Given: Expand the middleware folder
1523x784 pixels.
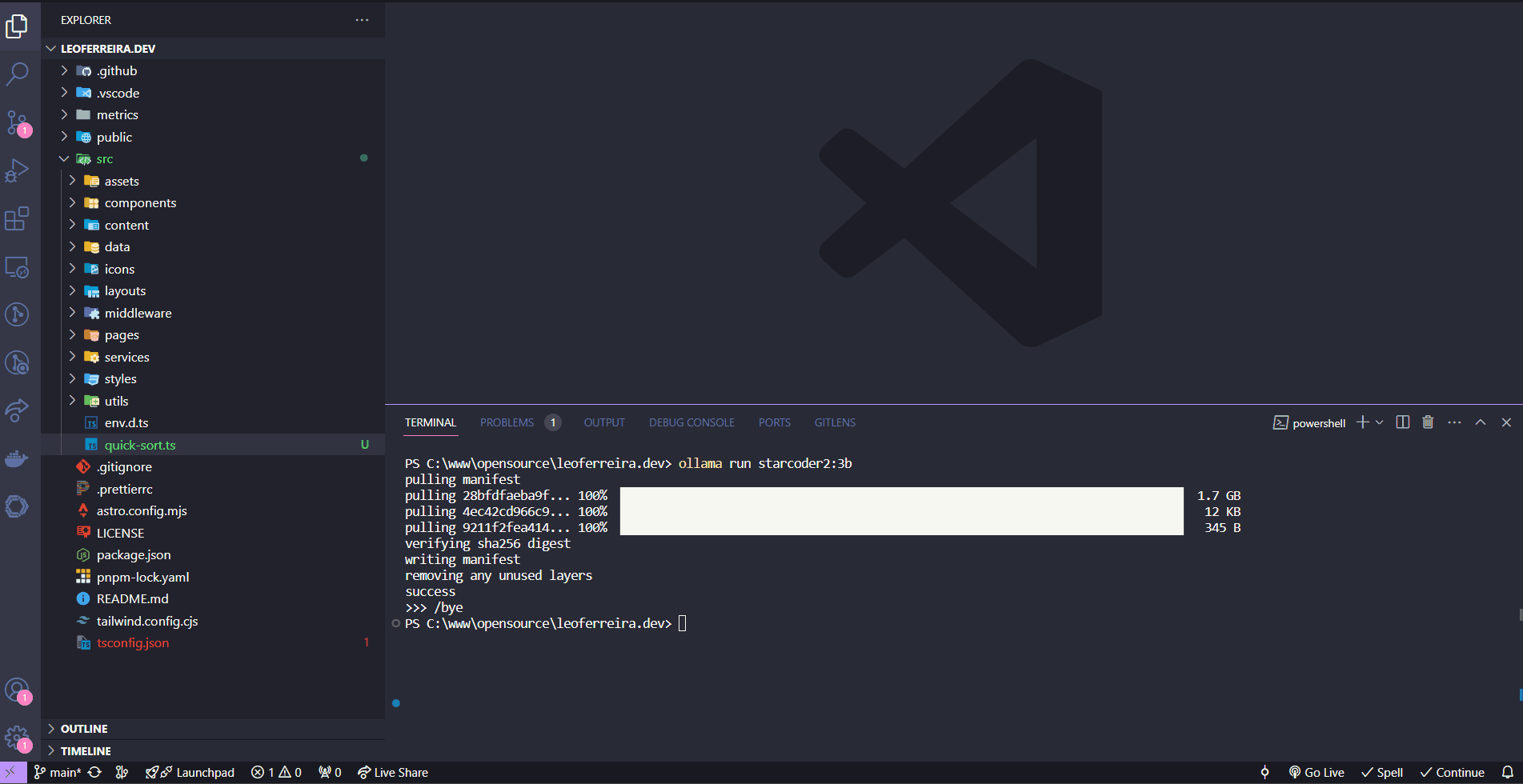Looking at the screenshot, I should tap(213, 313).
